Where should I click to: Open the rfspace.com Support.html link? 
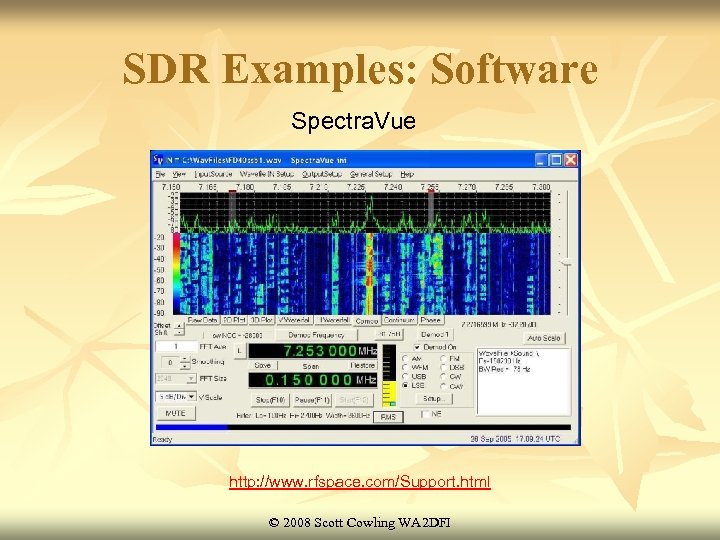coord(360,482)
